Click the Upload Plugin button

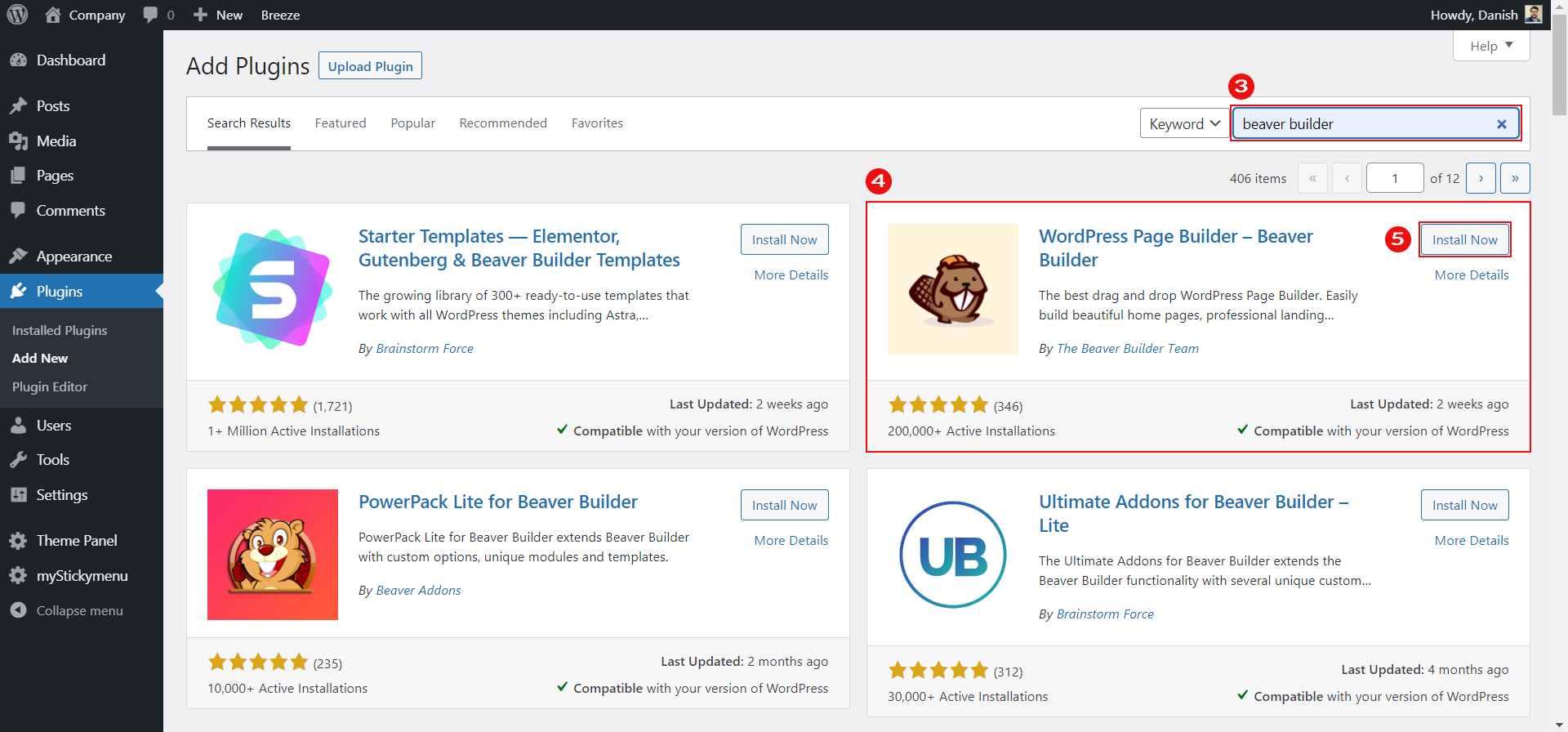(x=370, y=66)
